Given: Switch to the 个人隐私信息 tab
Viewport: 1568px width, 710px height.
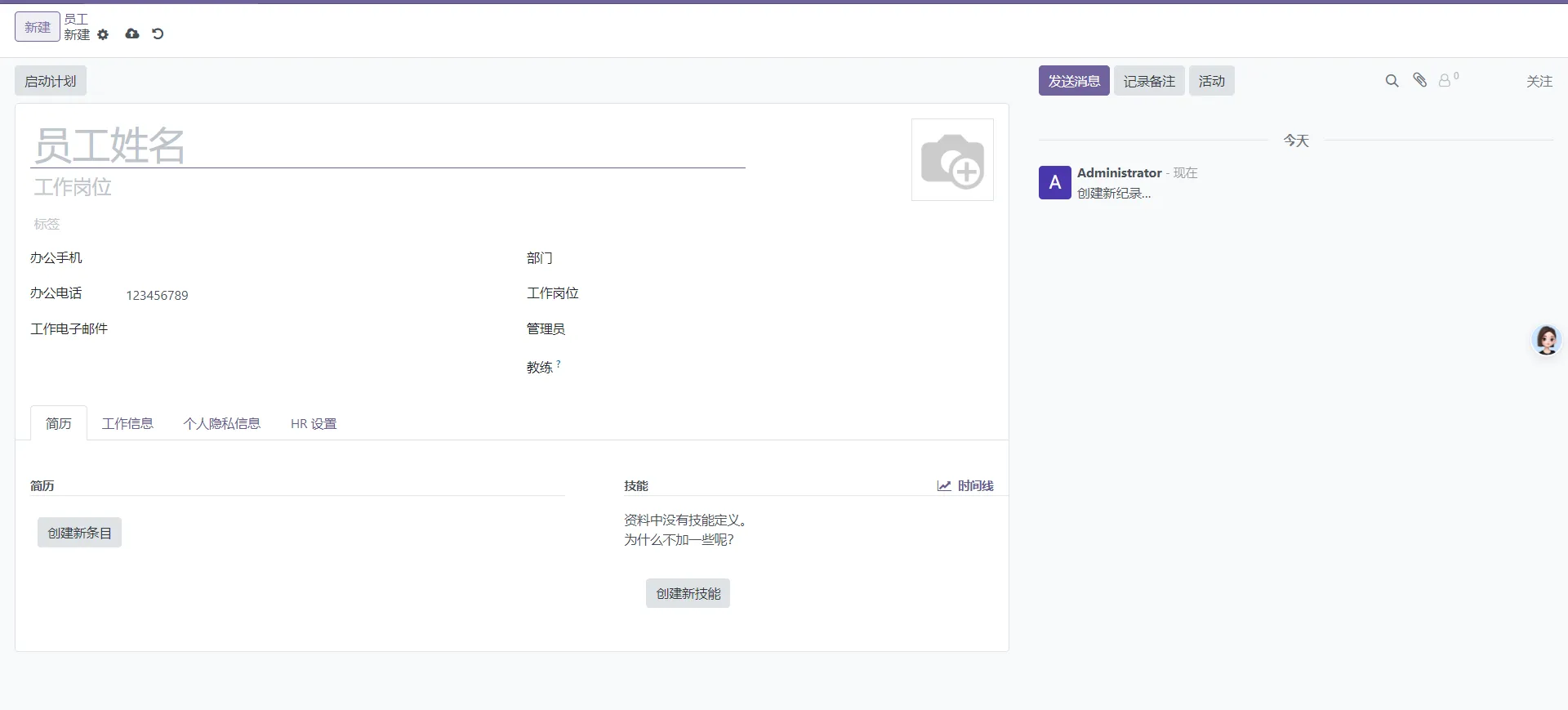Looking at the screenshot, I should [222, 423].
